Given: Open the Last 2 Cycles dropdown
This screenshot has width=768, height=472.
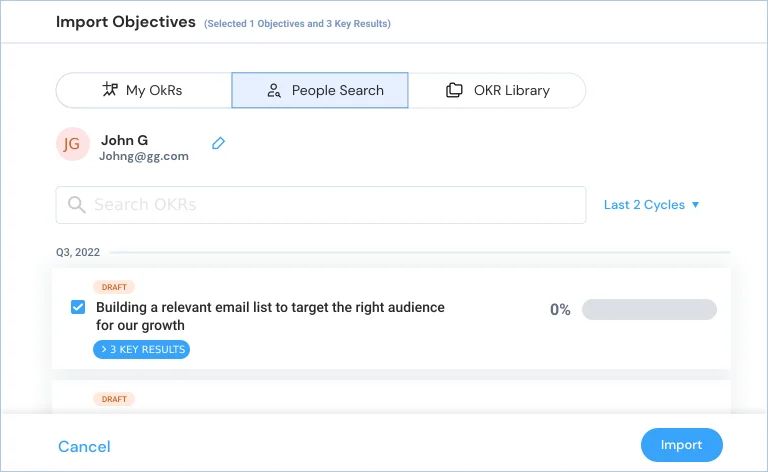Looking at the screenshot, I should [651, 205].
